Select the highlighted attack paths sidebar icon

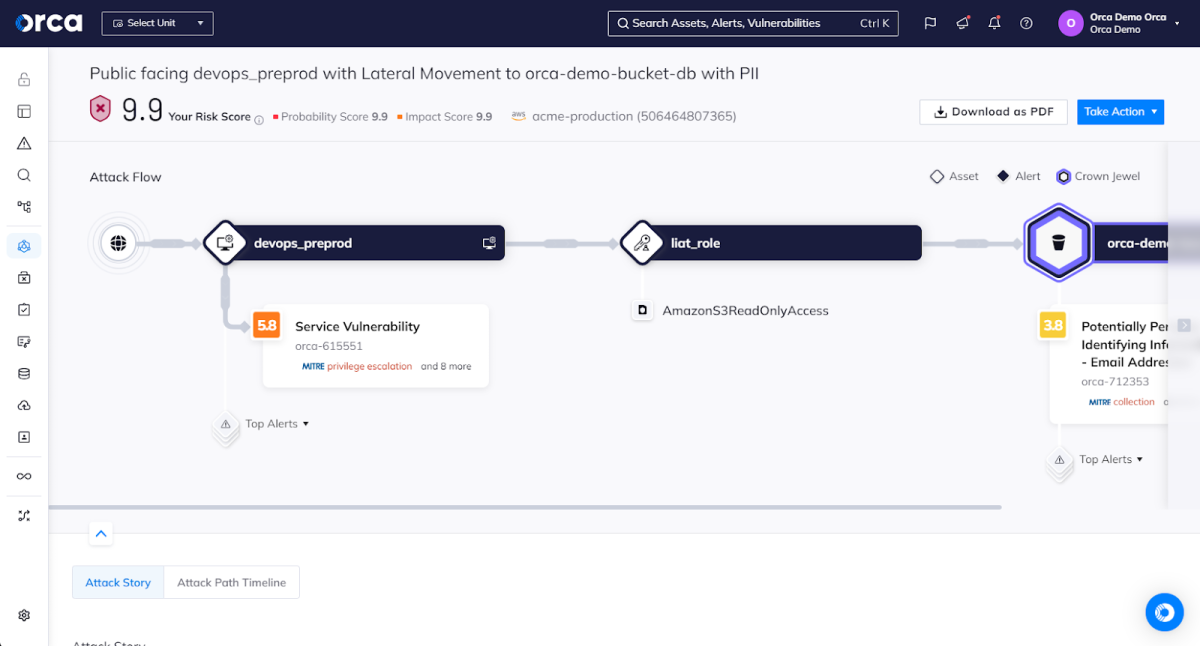click(x=24, y=246)
